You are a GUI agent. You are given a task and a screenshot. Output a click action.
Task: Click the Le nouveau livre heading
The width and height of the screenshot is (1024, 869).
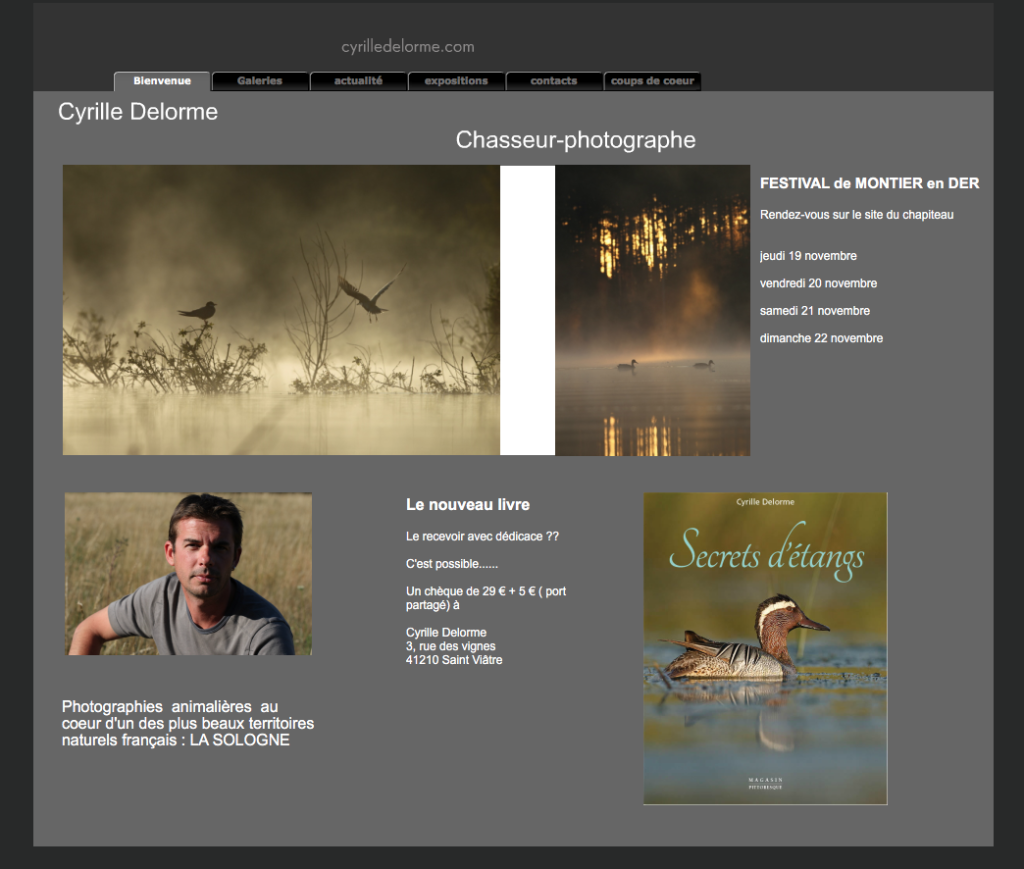click(467, 505)
